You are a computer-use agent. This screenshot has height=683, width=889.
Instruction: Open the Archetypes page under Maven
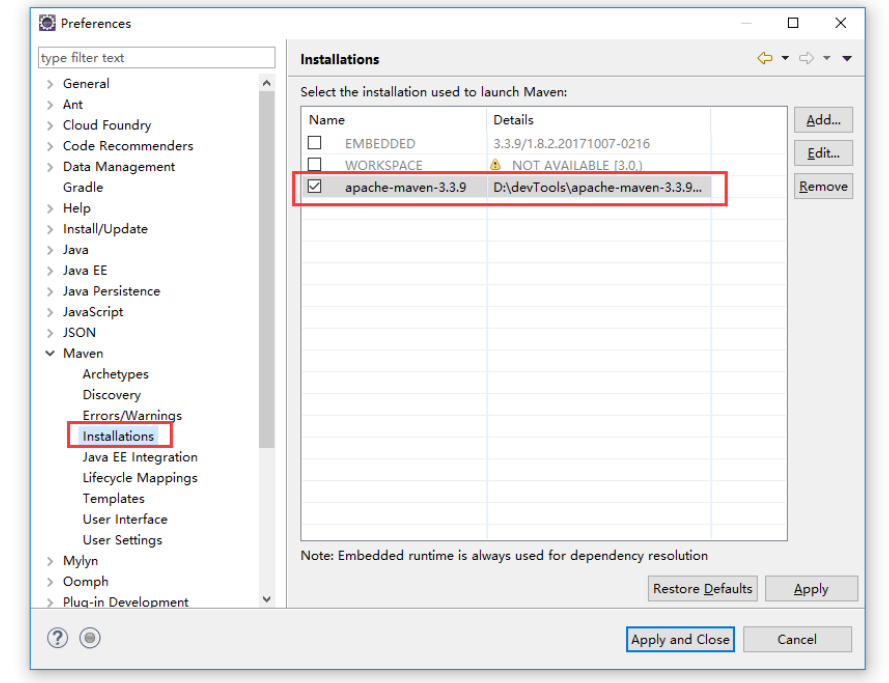tap(116, 374)
